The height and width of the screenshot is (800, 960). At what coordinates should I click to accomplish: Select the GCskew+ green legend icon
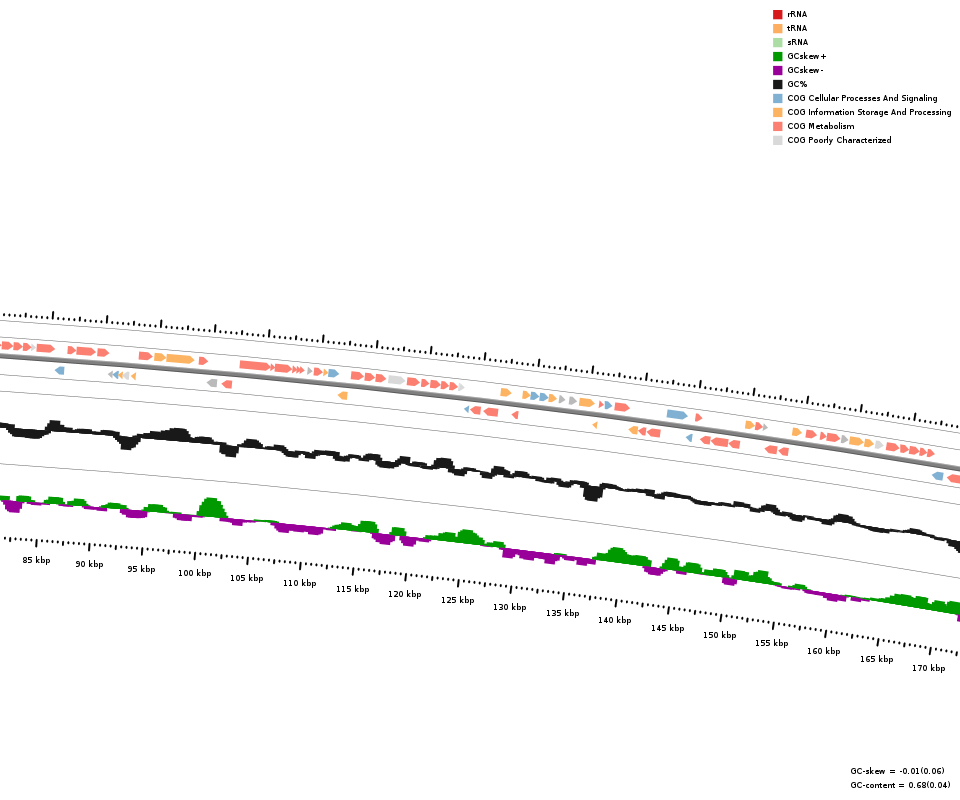(x=777, y=56)
